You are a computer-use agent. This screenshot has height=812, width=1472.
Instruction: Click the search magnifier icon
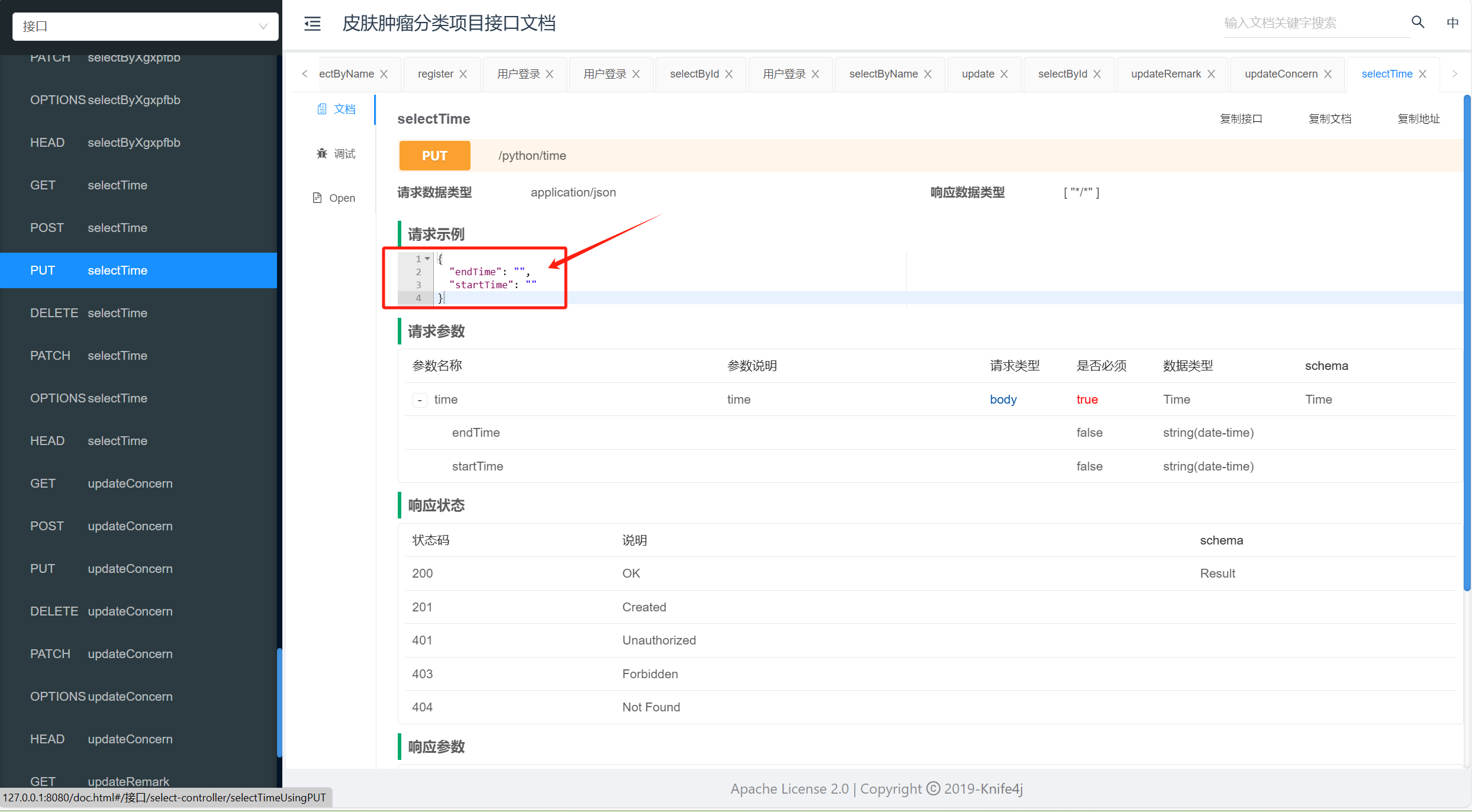[x=1417, y=22]
